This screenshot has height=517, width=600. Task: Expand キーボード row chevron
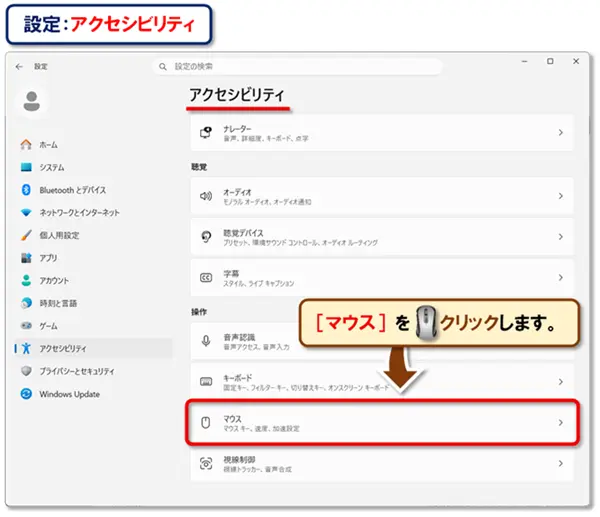coord(561,382)
